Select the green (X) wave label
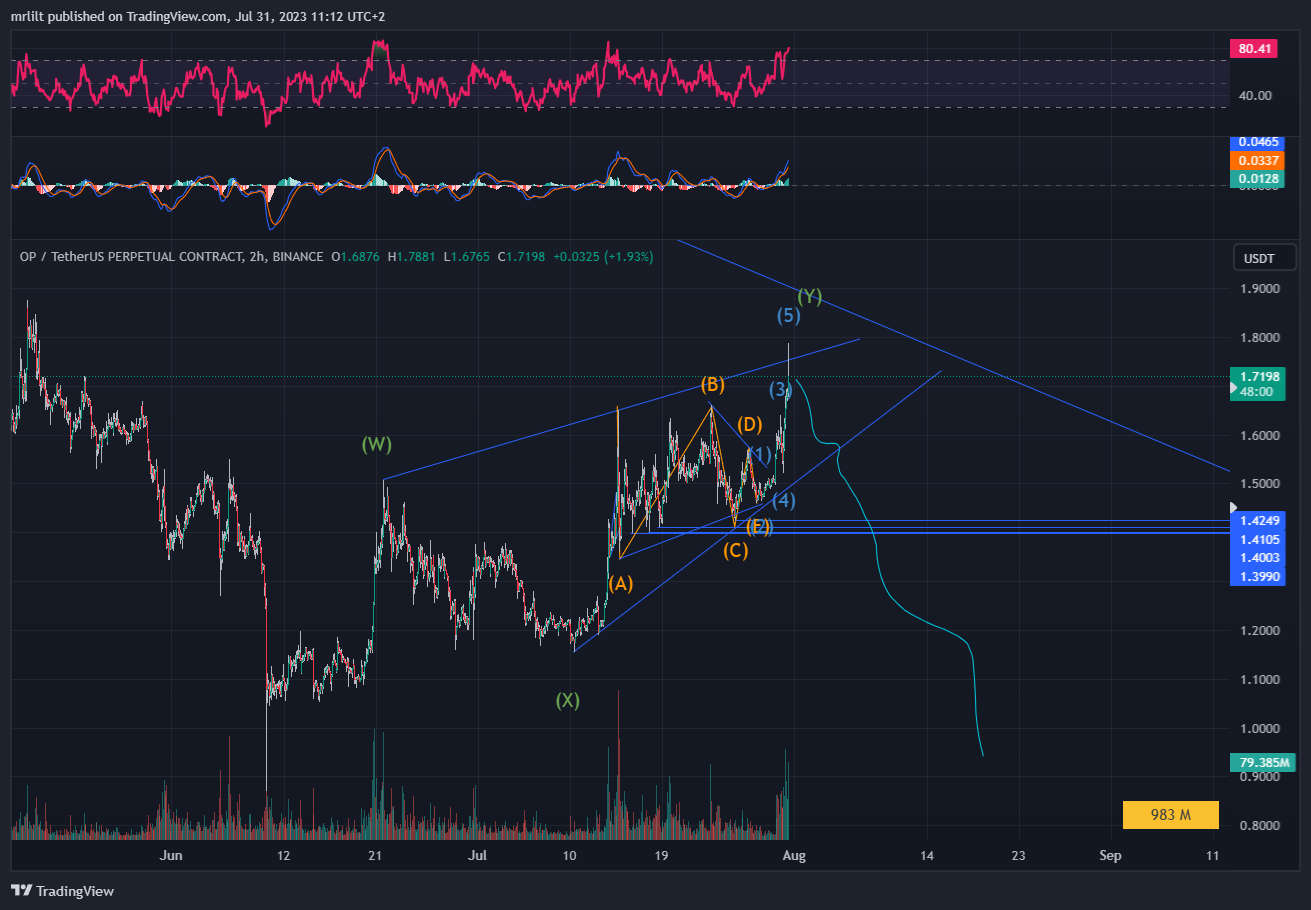This screenshot has height=910, width=1311. click(x=568, y=700)
